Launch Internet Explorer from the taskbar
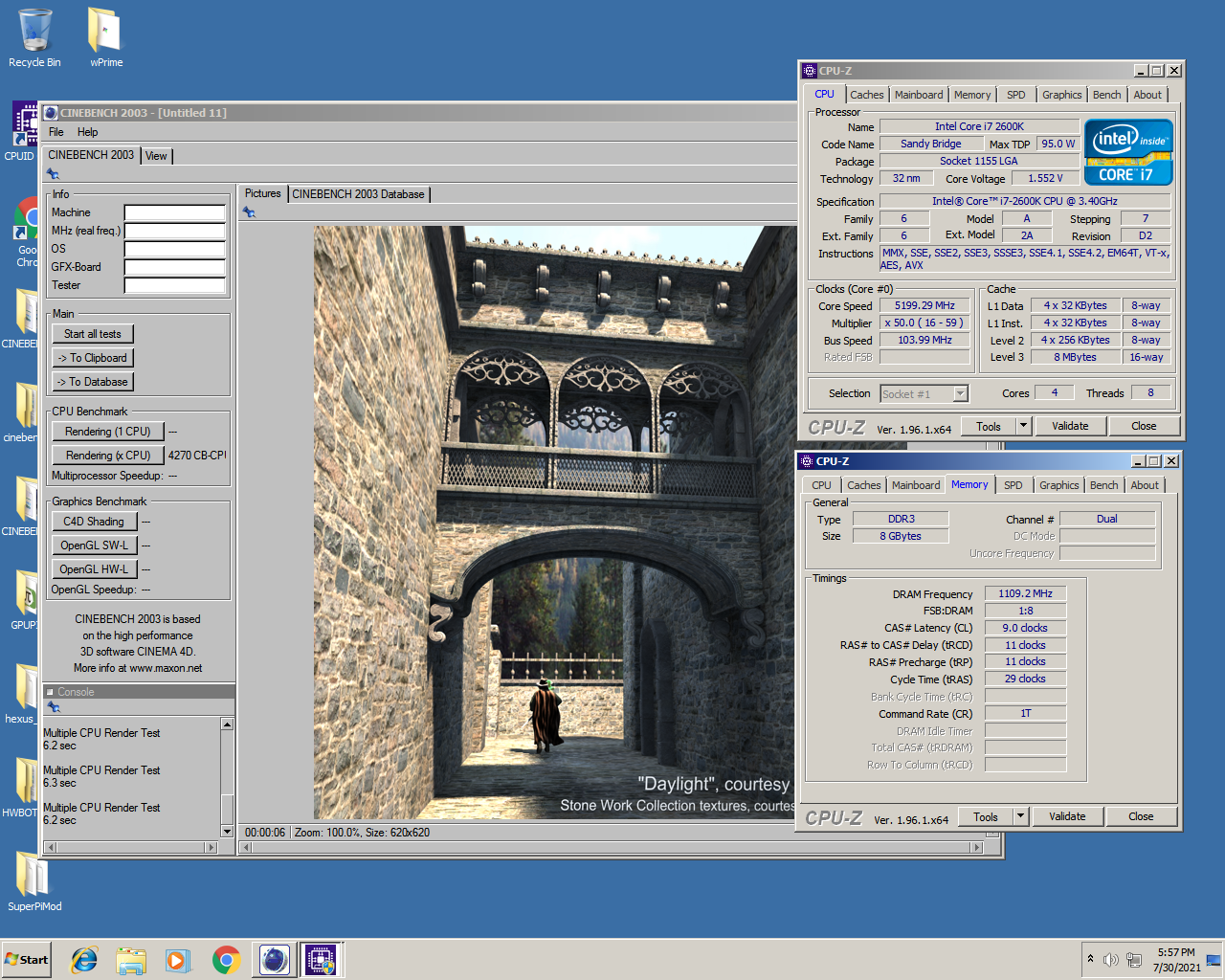The height and width of the screenshot is (980, 1225). pos(84,960)
